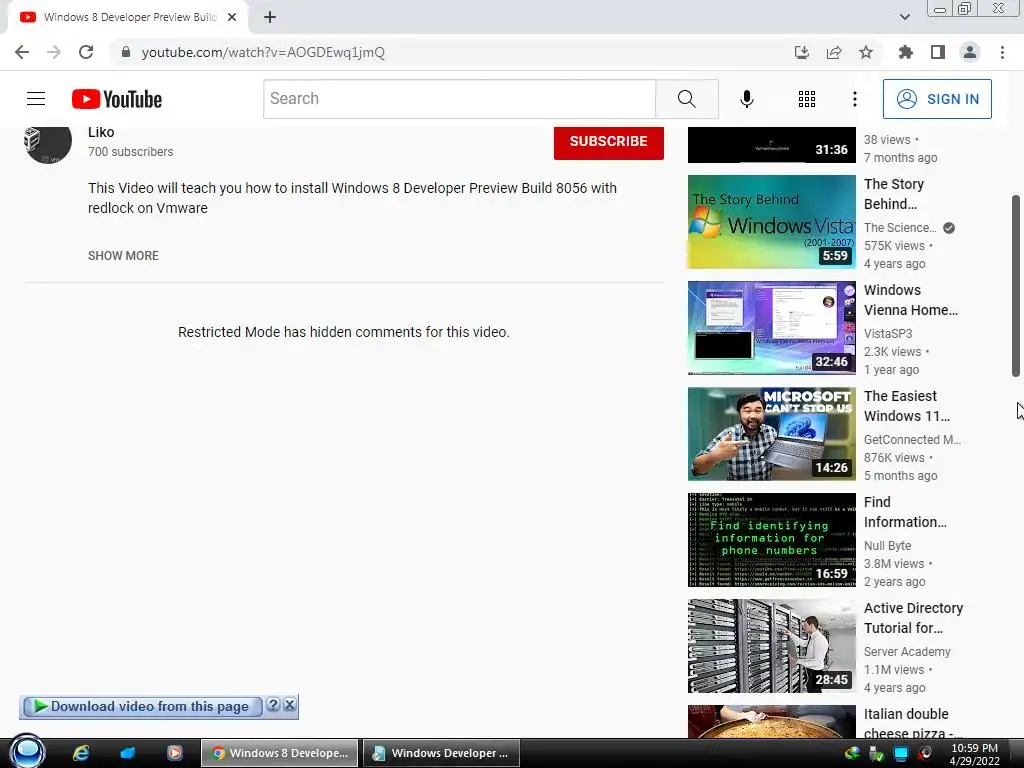
Task: Click the address bar URL
Action: tap(263, 52)
